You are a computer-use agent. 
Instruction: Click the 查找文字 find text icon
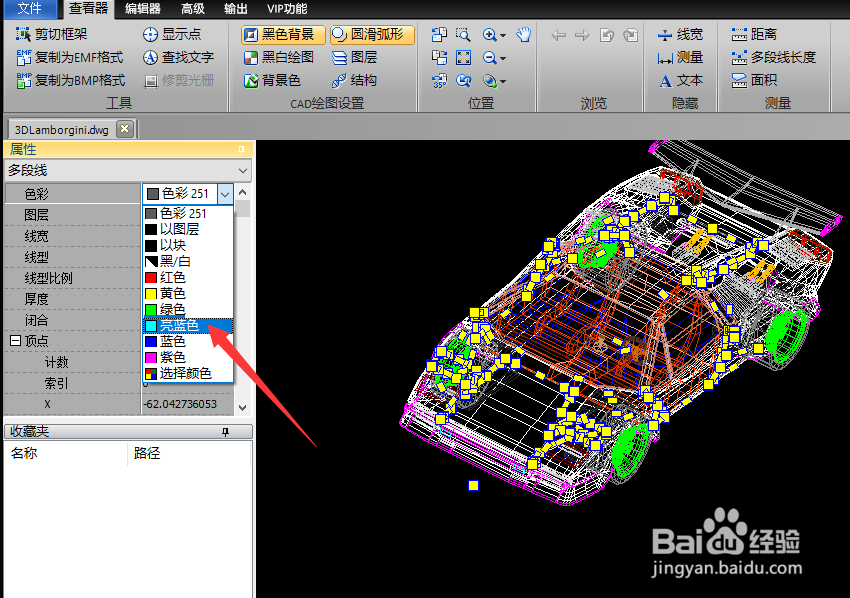150,57
